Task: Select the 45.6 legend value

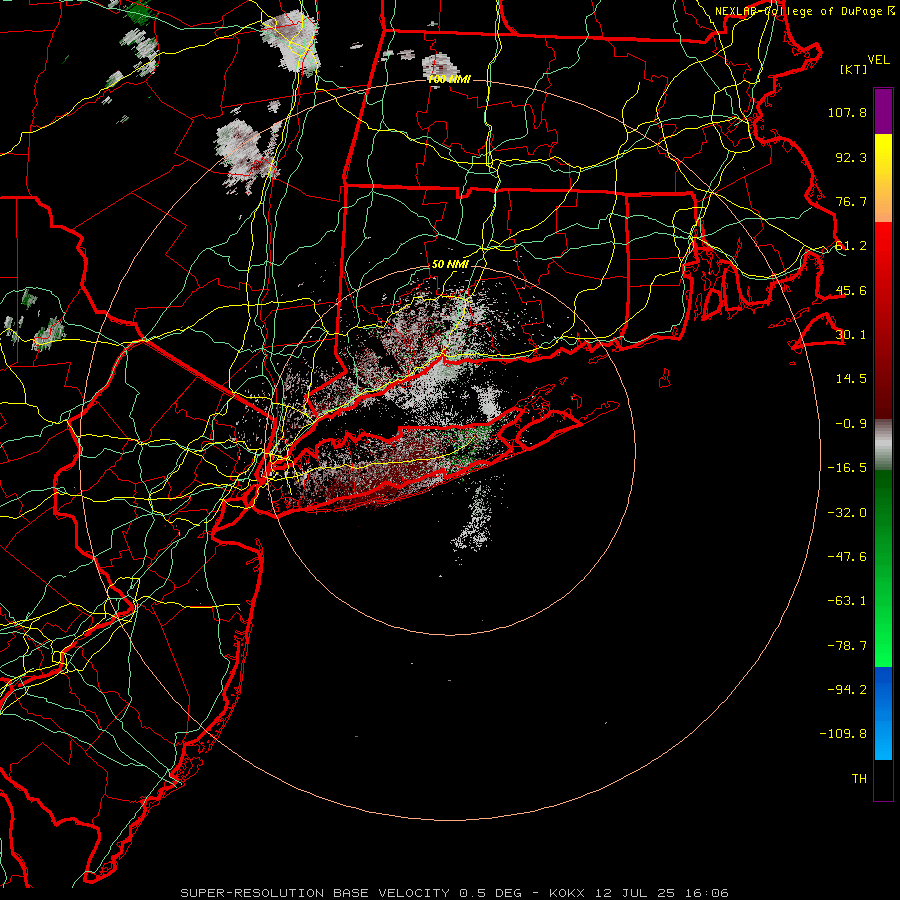Action: click(851, 290)
